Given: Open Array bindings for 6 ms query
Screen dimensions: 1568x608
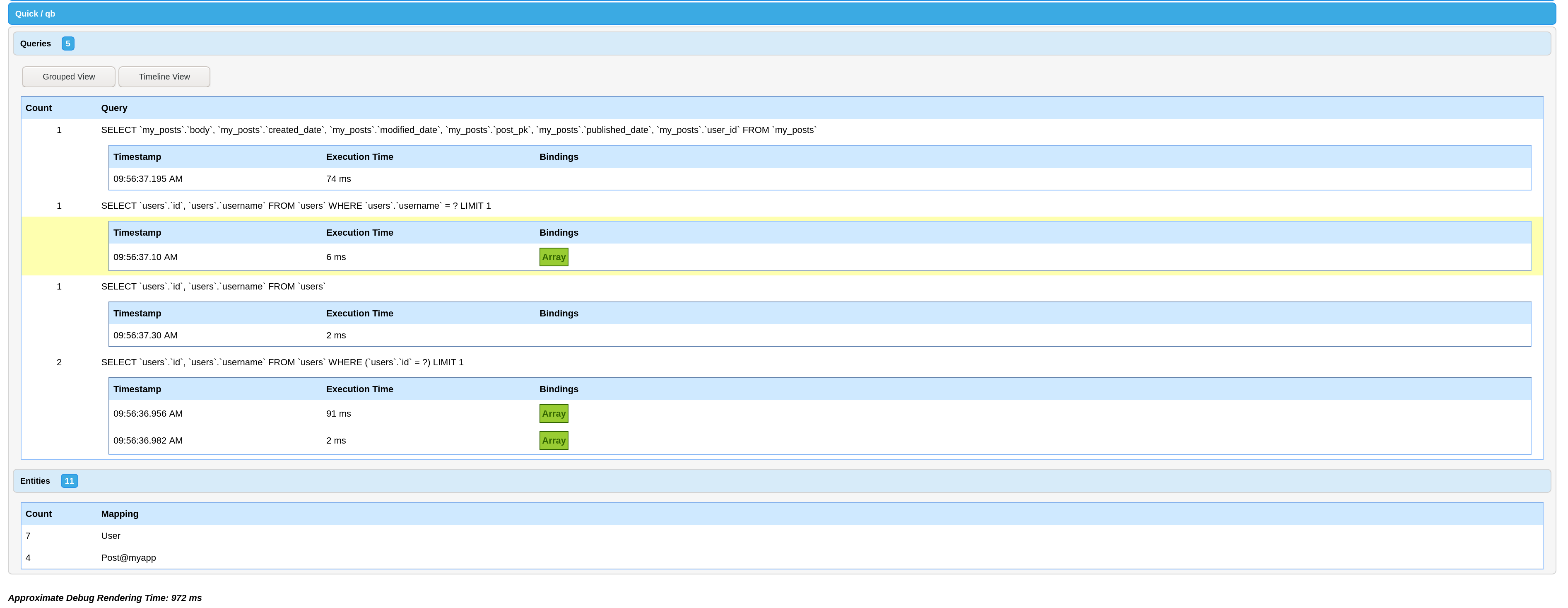Looking at the screenshot, I should [x=553, y=257].
